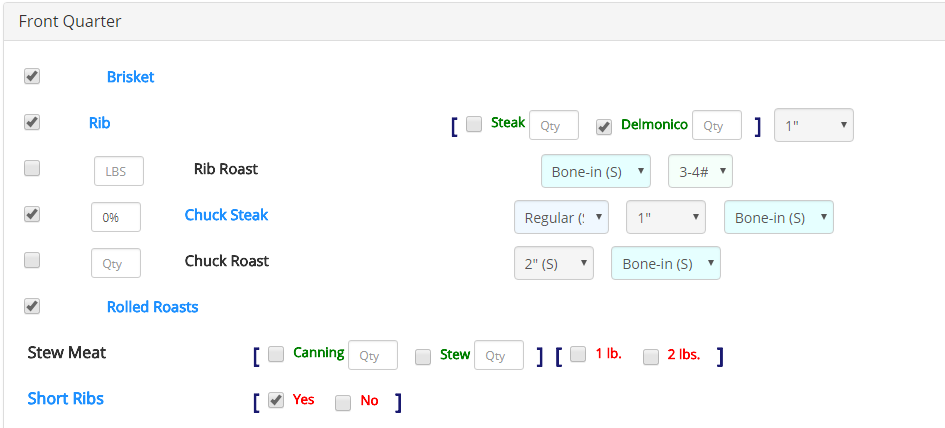Open the Rib thickness 1" dropdown

814,125
